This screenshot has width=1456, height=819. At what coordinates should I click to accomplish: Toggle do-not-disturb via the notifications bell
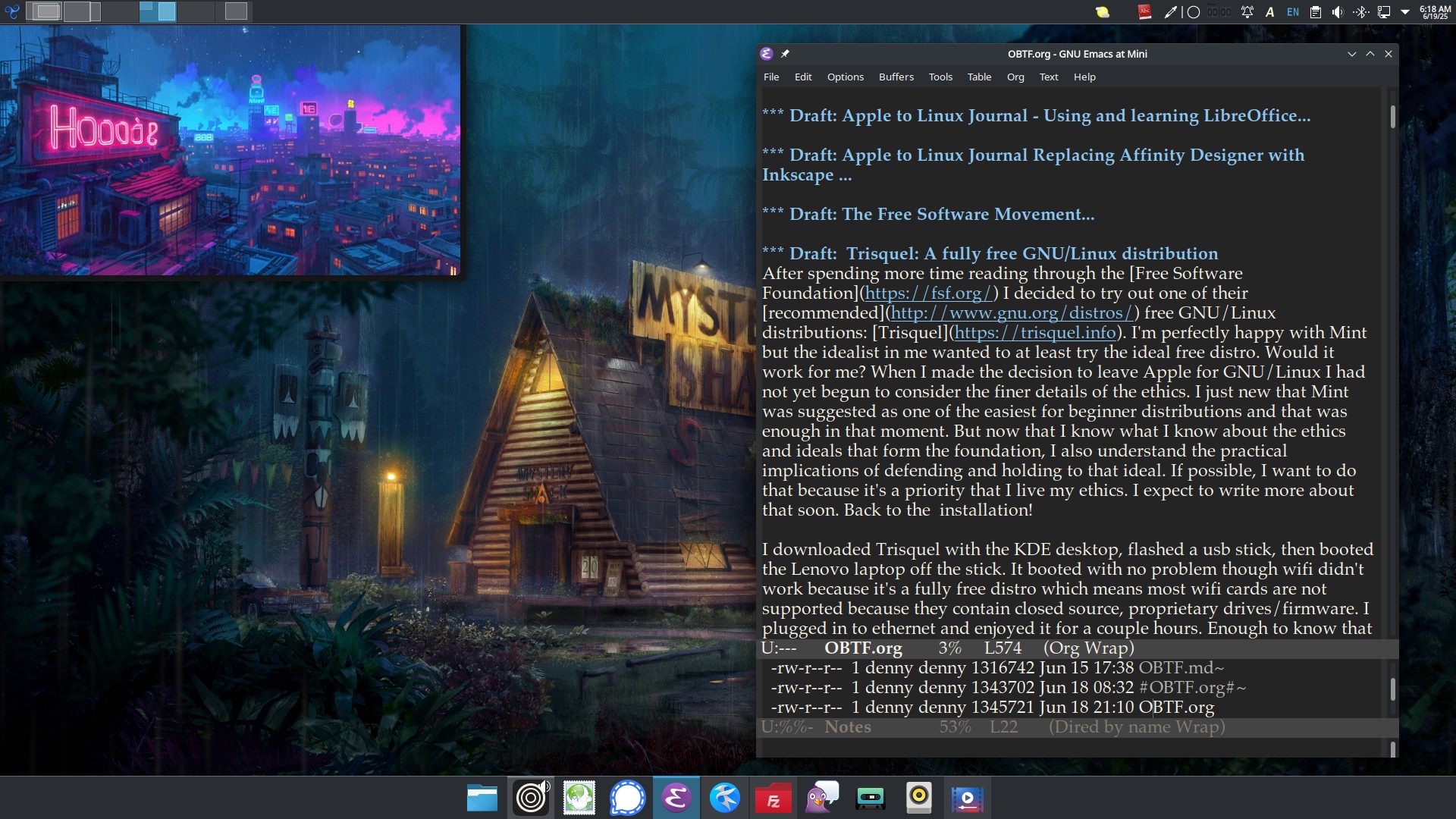[x=1245, y=11]
